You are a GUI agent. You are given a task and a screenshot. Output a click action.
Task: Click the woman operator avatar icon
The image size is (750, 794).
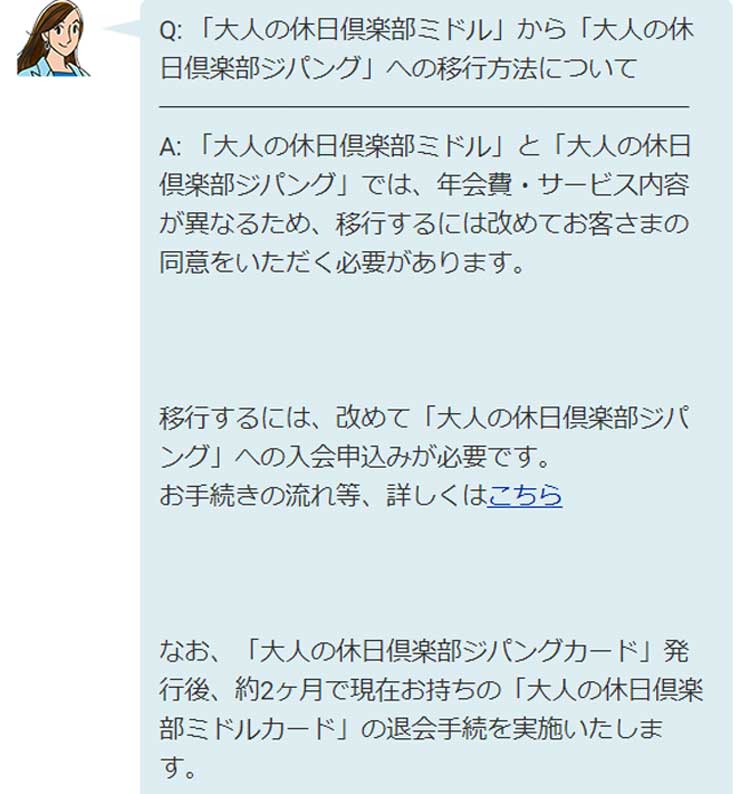pyautogui.click(x=53, y=38)
